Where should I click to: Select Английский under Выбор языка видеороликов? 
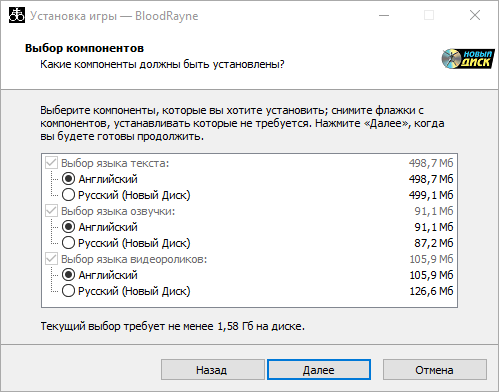click(x=68, y=275)
